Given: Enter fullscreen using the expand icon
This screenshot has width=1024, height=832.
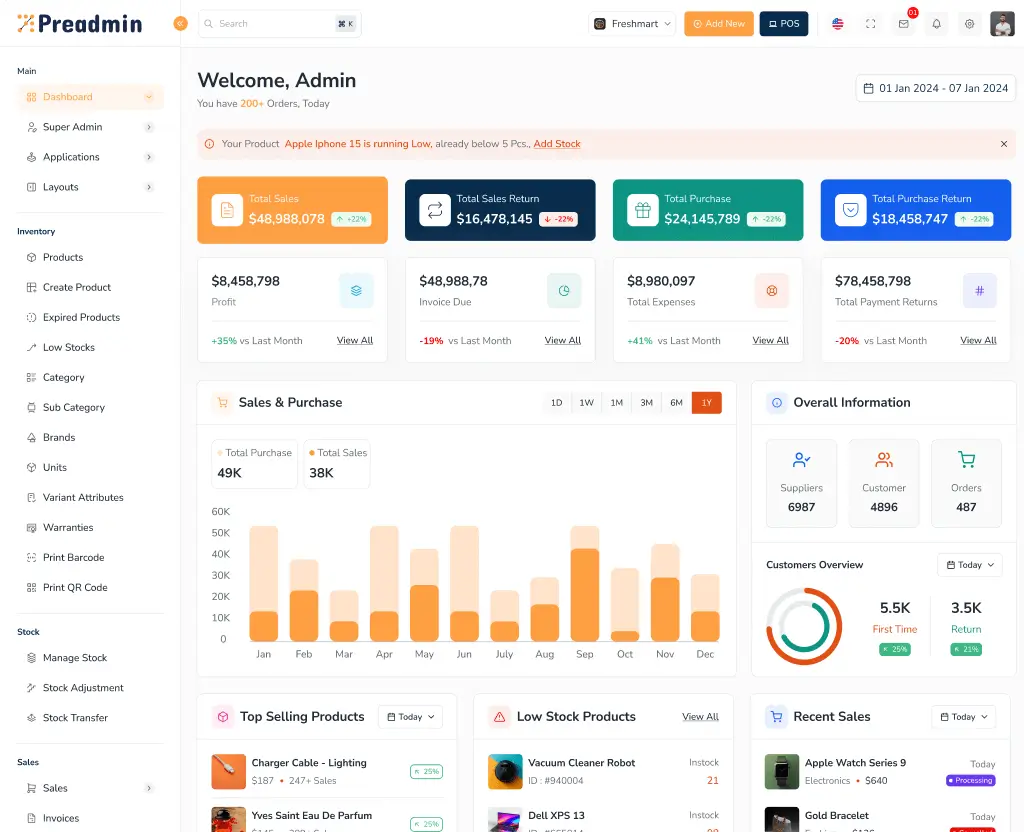Looking at the screenshot, I should click(x=870, y=23).
